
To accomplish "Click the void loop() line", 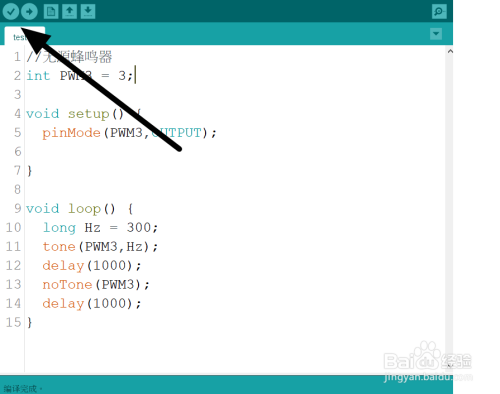I will pyautogui.click(x=80, y=209).
